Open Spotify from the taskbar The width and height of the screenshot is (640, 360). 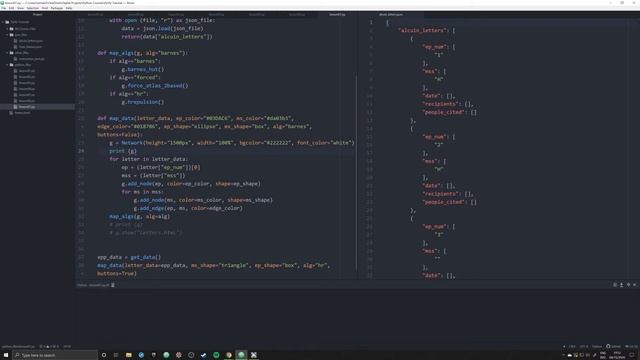click(x=216, y=355)
